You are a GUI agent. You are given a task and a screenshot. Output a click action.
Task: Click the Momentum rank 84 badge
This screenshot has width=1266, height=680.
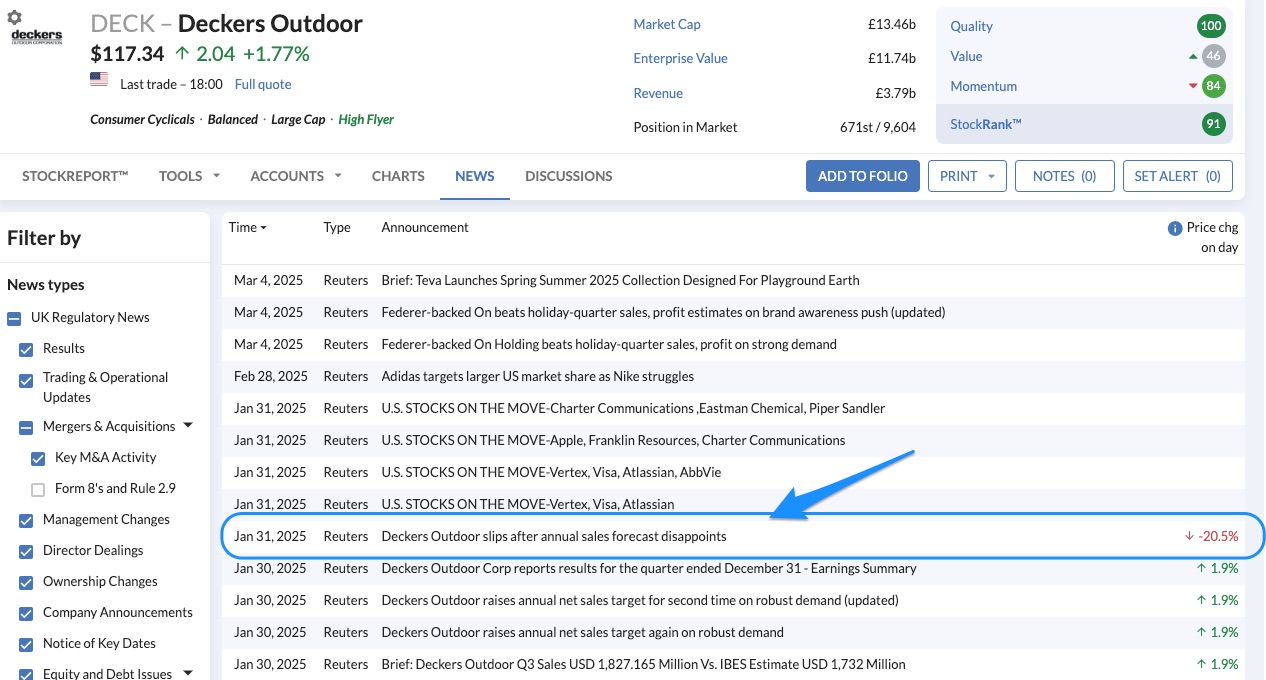click(x=1214, y=86)
